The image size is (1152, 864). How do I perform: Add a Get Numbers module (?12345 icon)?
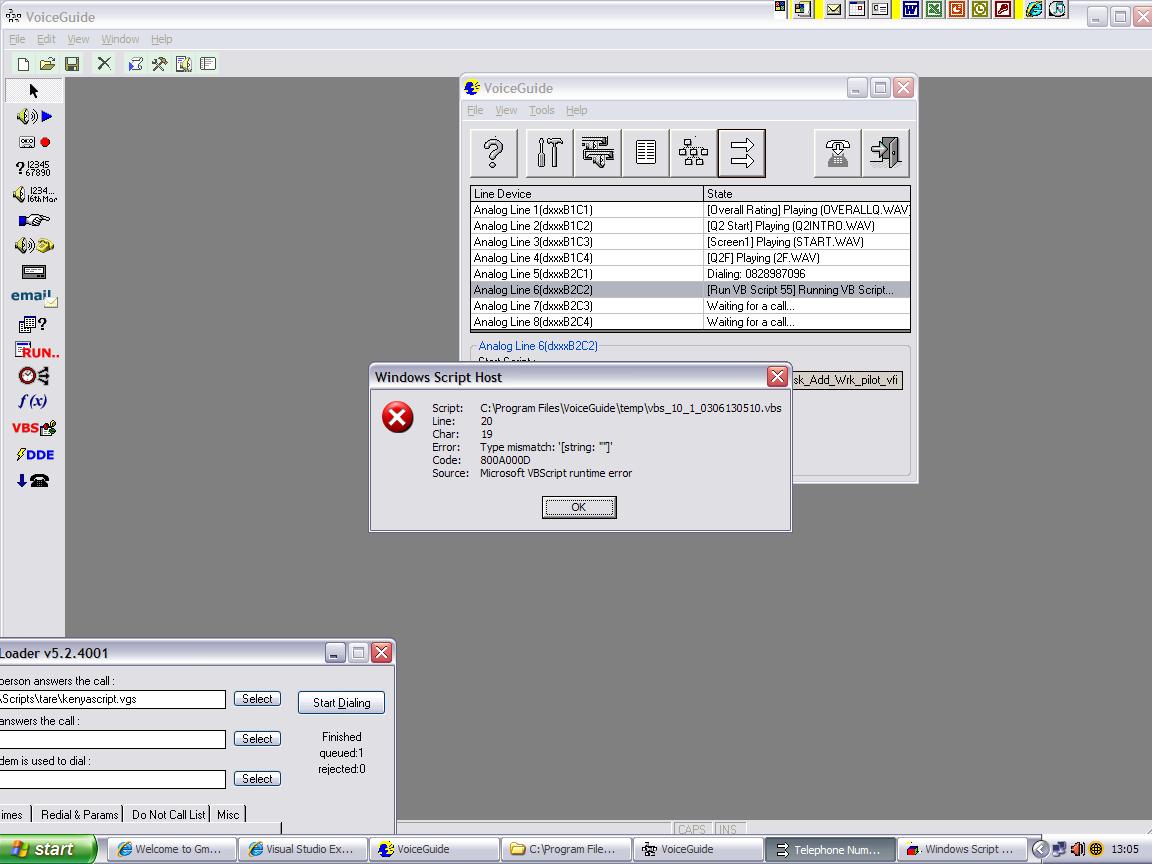(x=34, y=168)
